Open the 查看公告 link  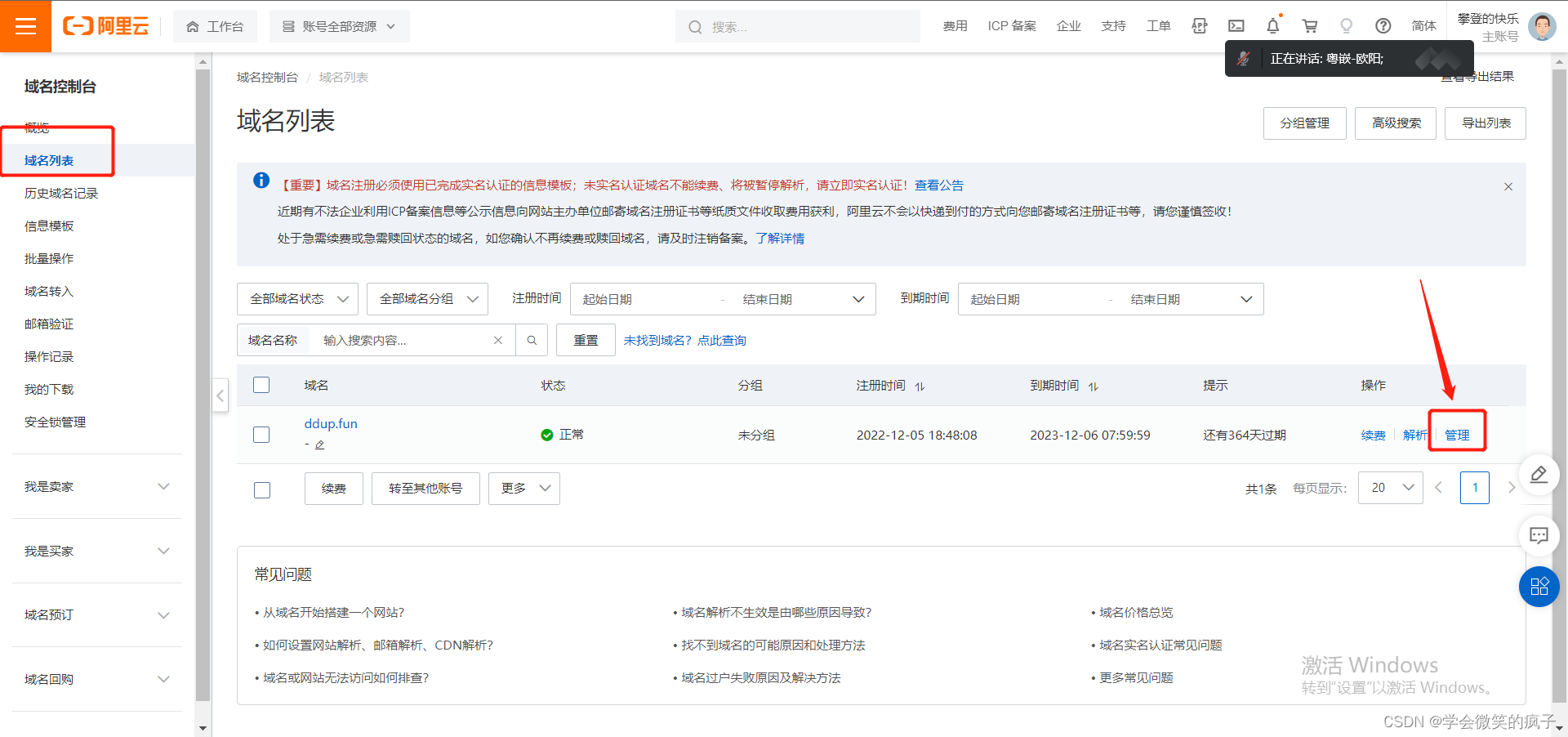click(x=938, y=185)
